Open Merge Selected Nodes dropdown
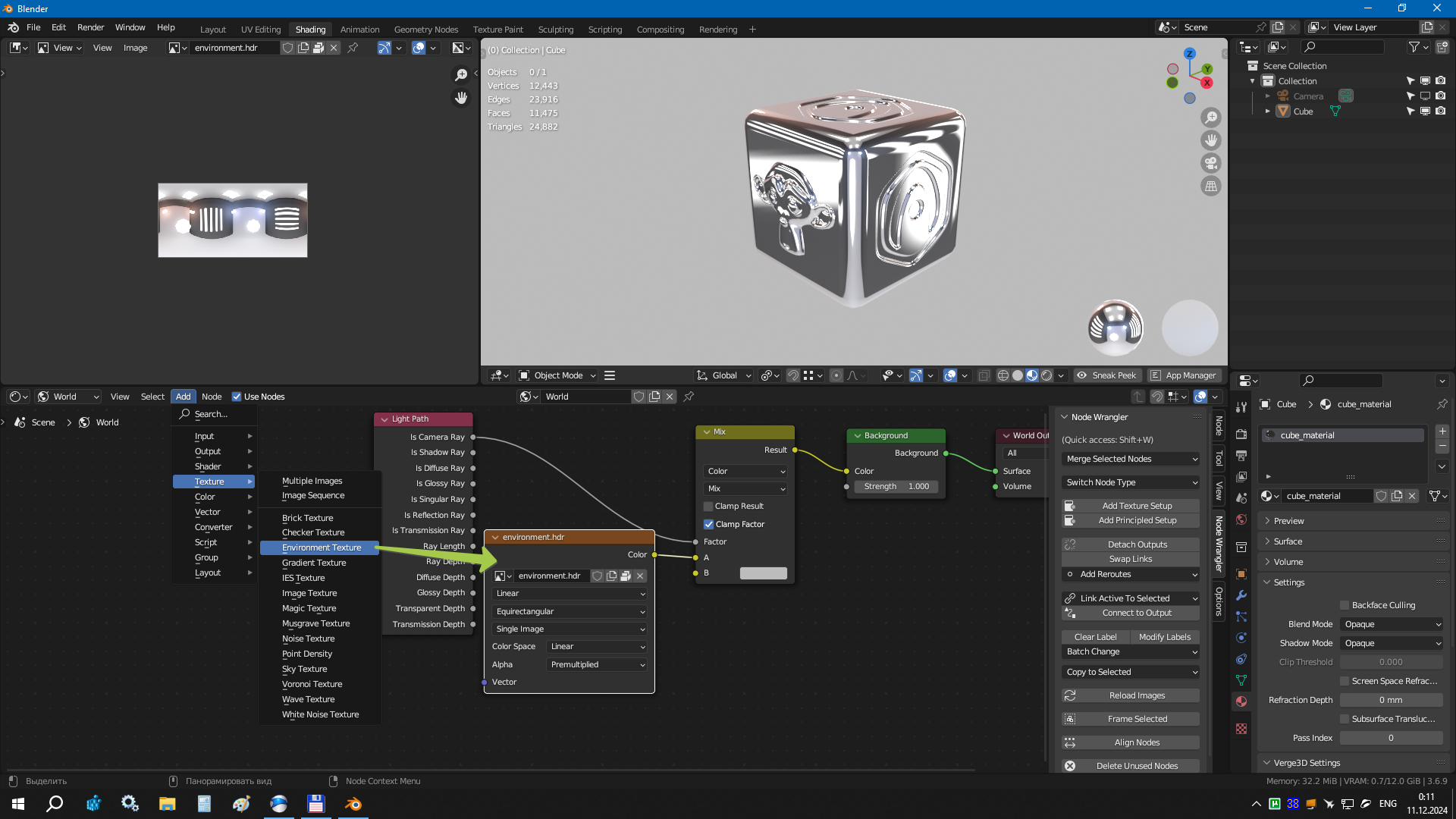Image resolution: width=1456 pixels, height=819 pixels. [x=1131, y=460]
